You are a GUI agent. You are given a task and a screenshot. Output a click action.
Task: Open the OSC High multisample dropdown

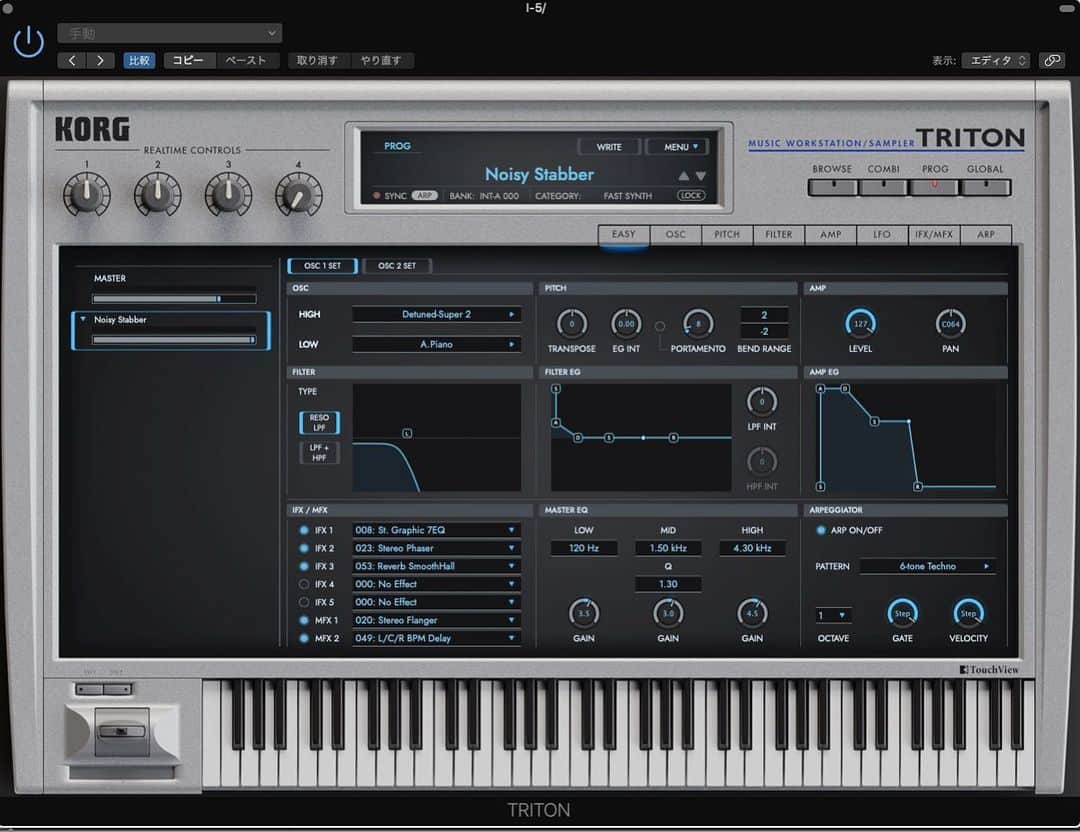tap(437, 314)
